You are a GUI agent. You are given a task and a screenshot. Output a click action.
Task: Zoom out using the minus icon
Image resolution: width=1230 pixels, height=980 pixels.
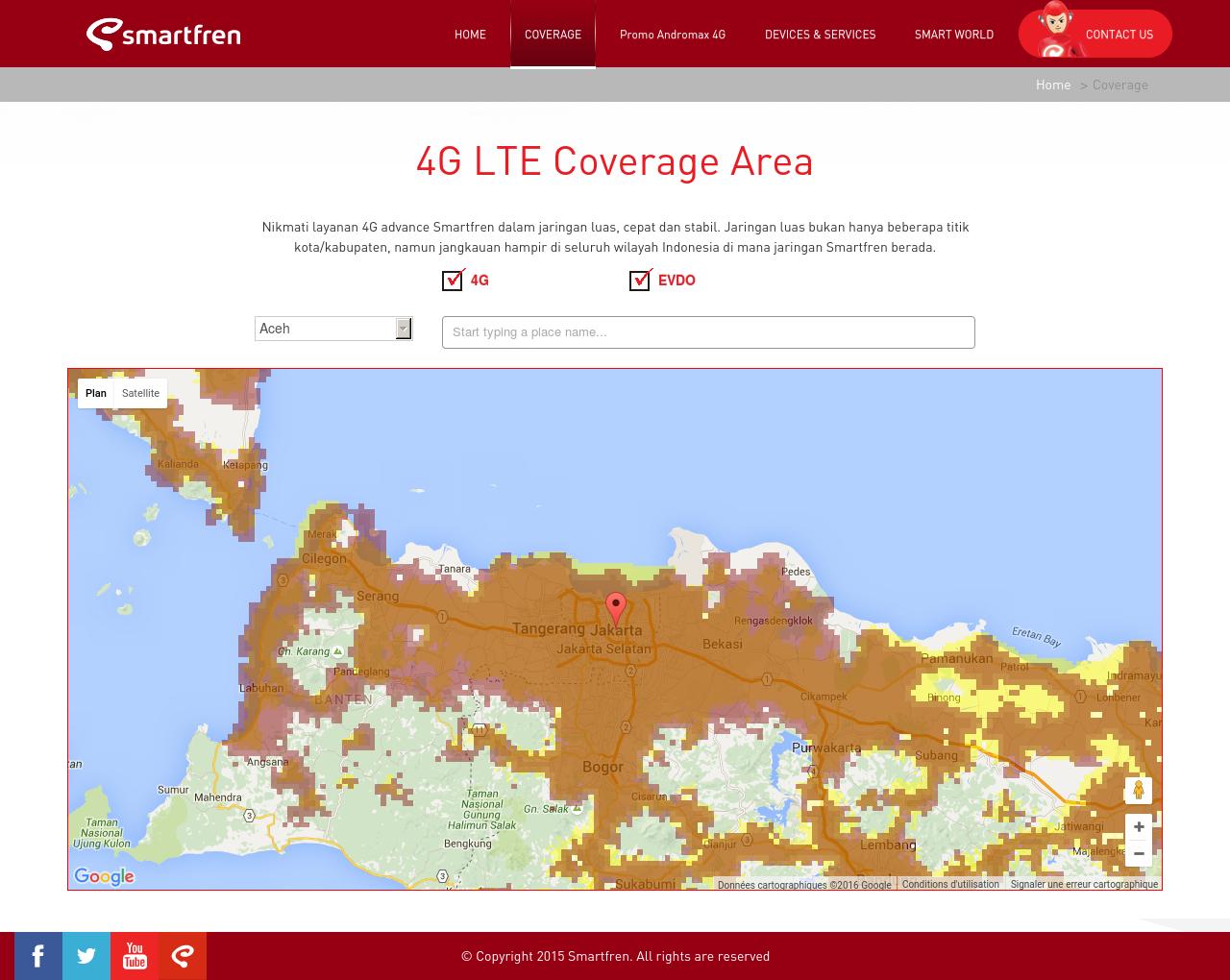[x=1139, y=853]
